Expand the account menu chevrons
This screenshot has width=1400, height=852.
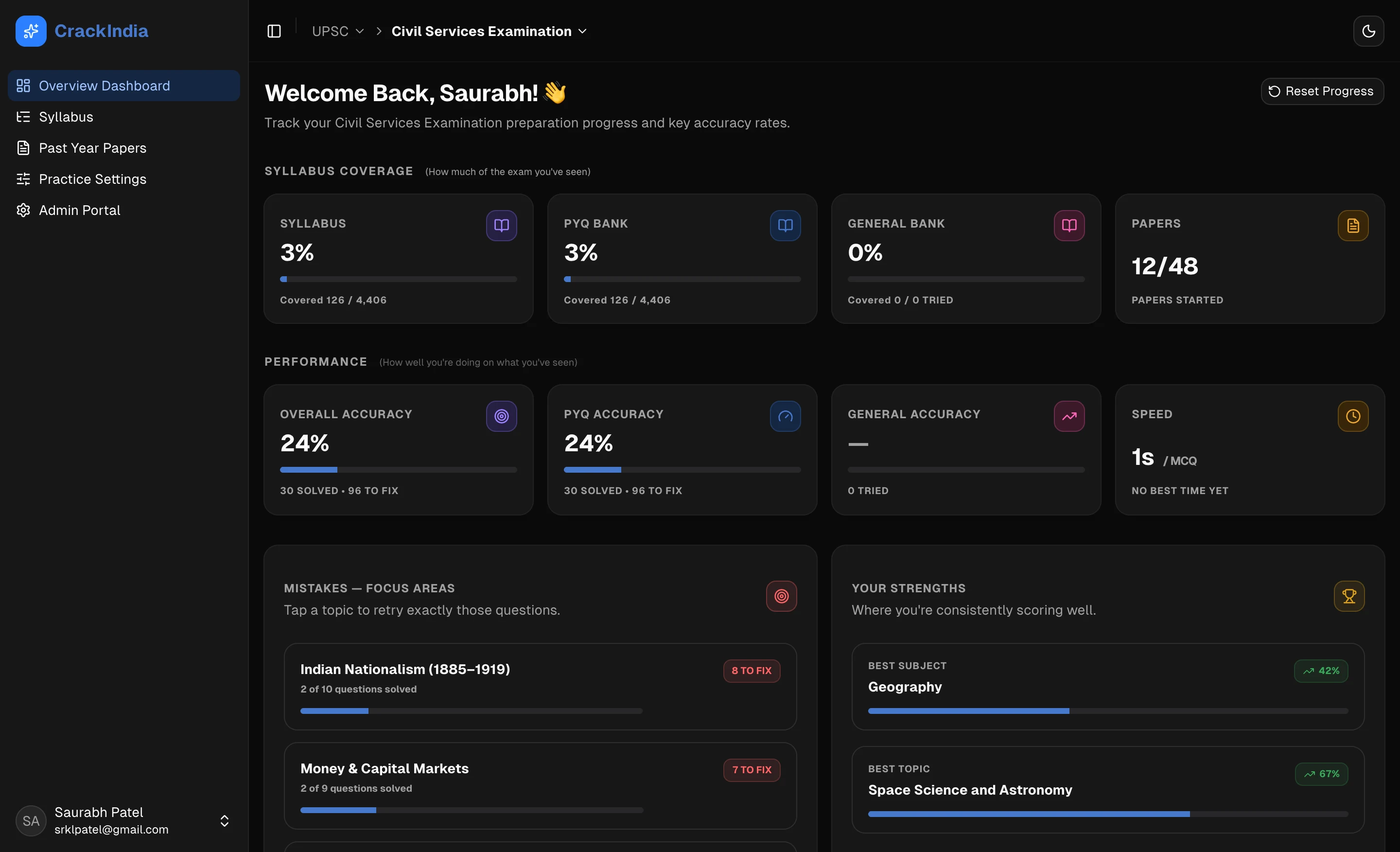tap(225, 821)
